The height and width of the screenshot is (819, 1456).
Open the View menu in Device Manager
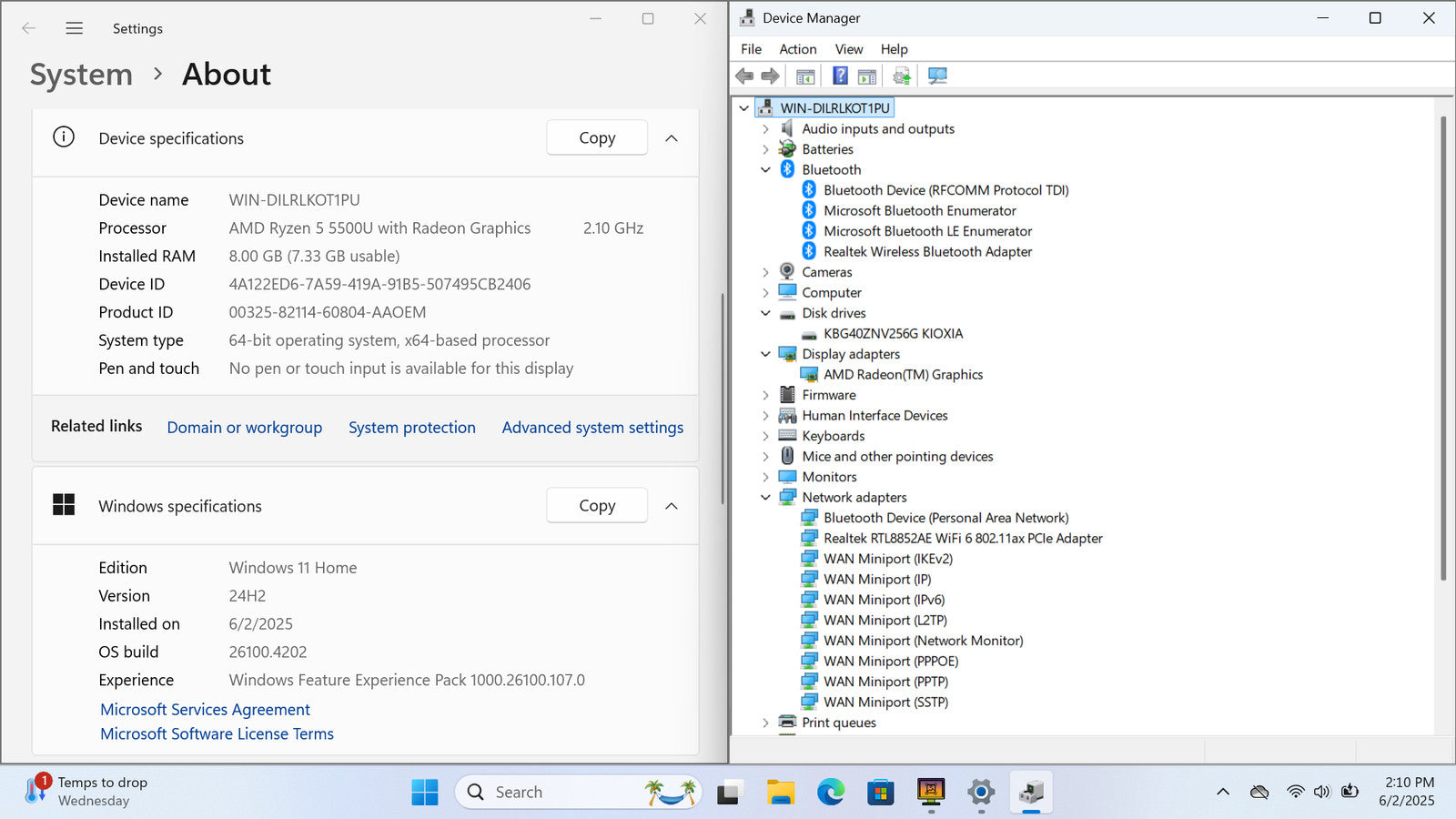coord(849,49)
